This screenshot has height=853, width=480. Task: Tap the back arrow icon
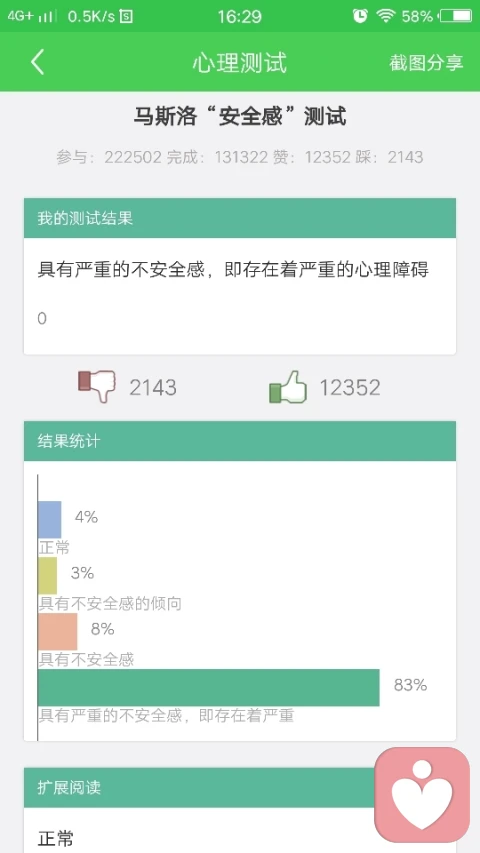click(x=38, y=62)
